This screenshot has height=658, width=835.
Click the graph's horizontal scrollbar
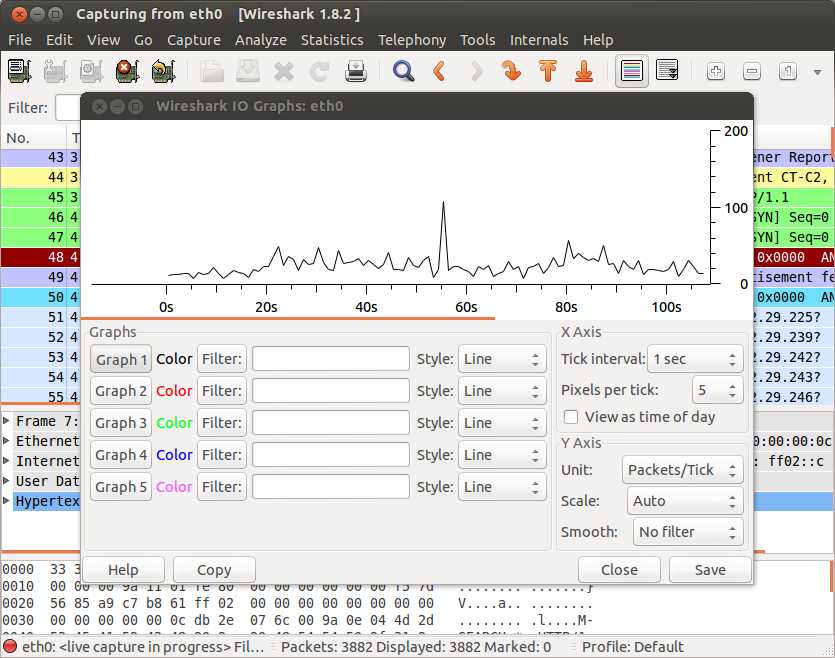pos(288,318)
